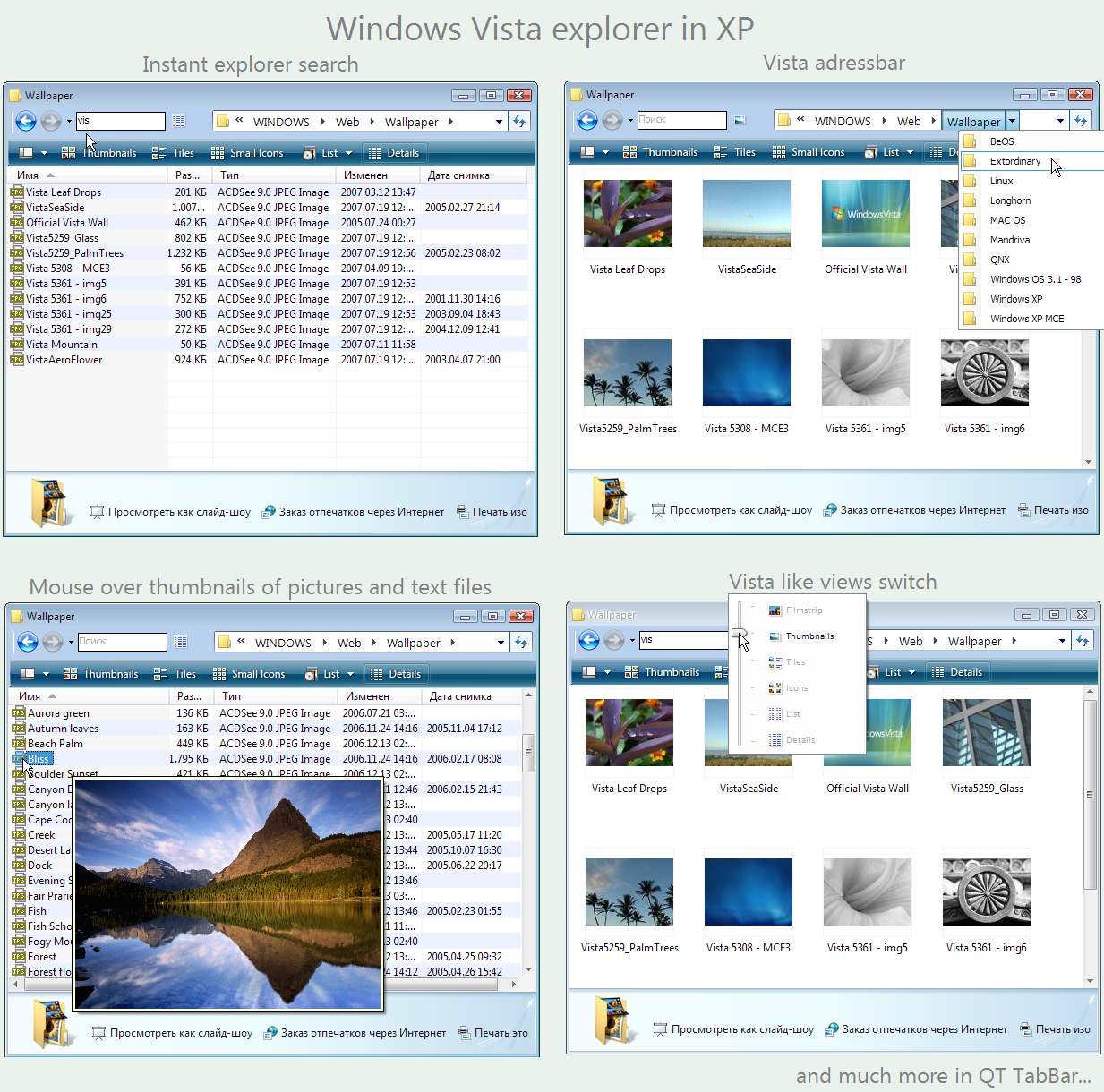Open List view dropdown arrow in Instant search window
The width and height of the screenshot is (1104, 1092).
click(349, 153)
